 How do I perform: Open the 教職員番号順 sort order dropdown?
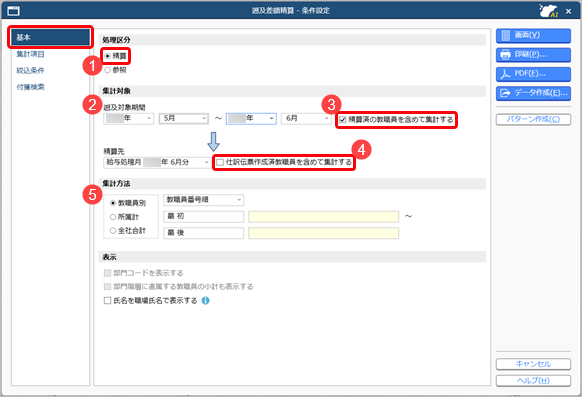coord(203,200)
